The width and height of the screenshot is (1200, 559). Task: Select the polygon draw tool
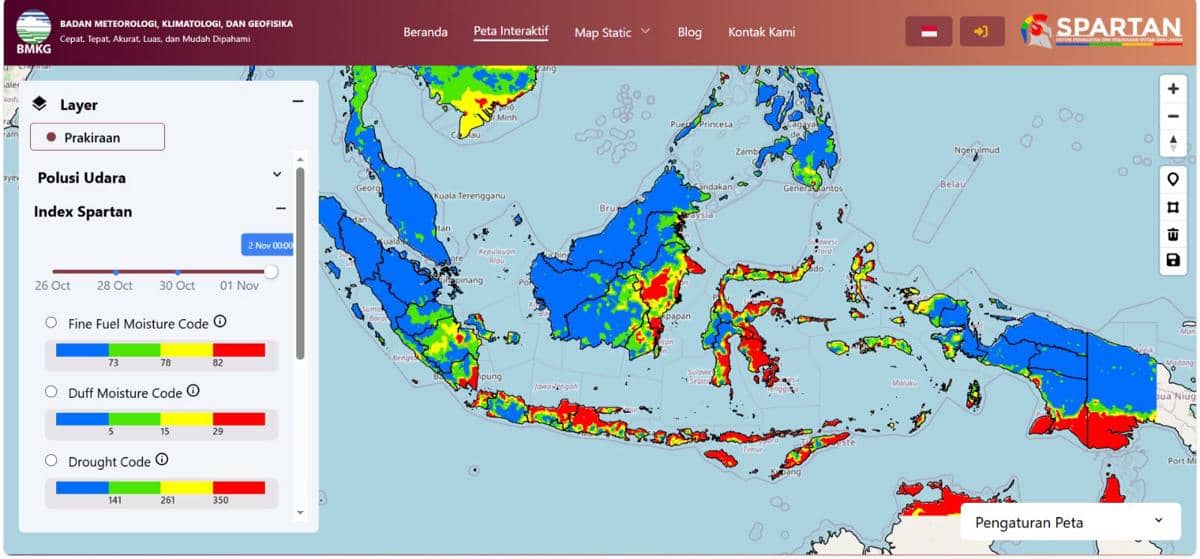pos(1173,207)
